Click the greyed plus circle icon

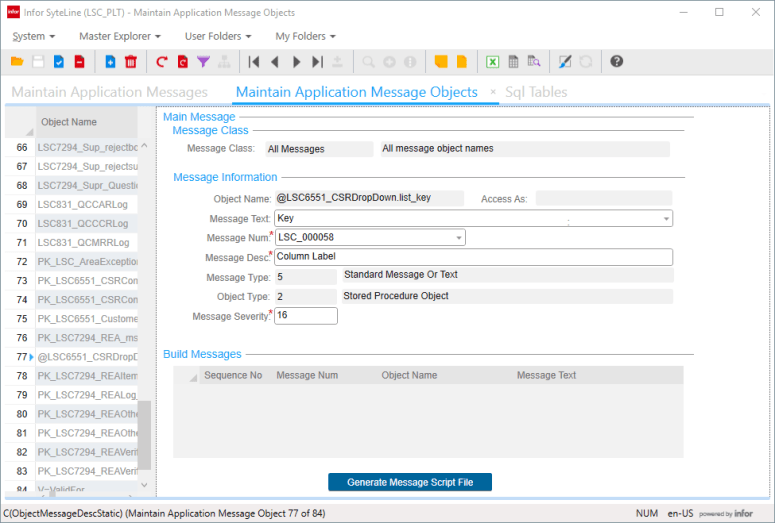[x=389, y=62]
